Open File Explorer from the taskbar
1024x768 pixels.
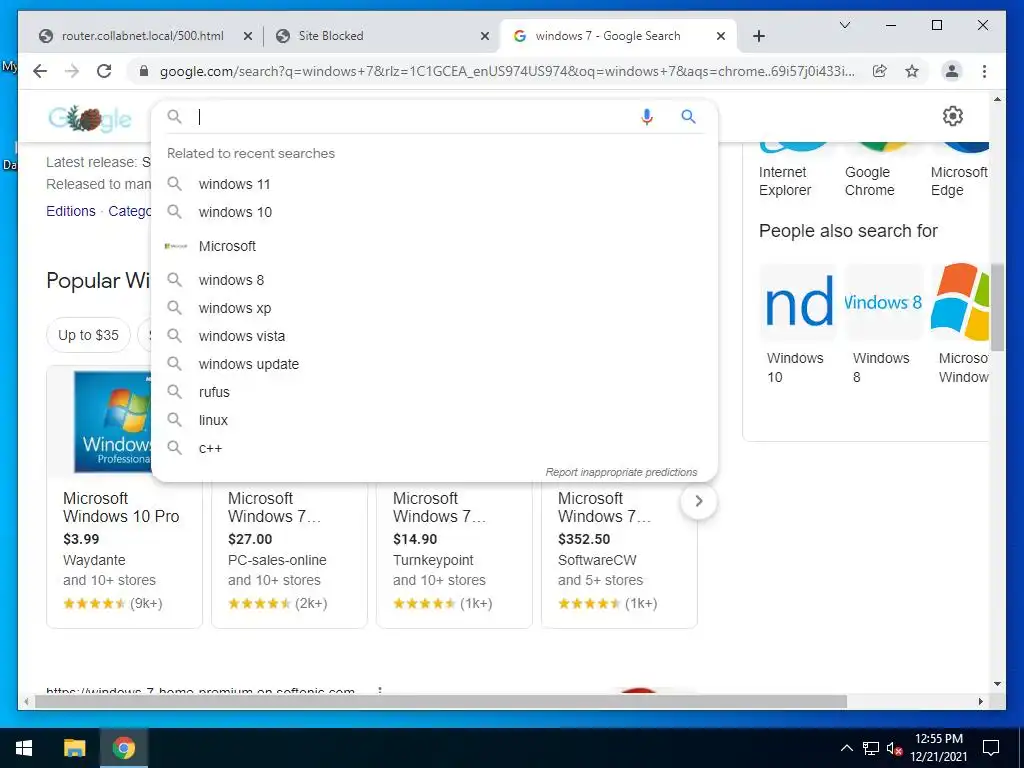click(x=74, y=748)
